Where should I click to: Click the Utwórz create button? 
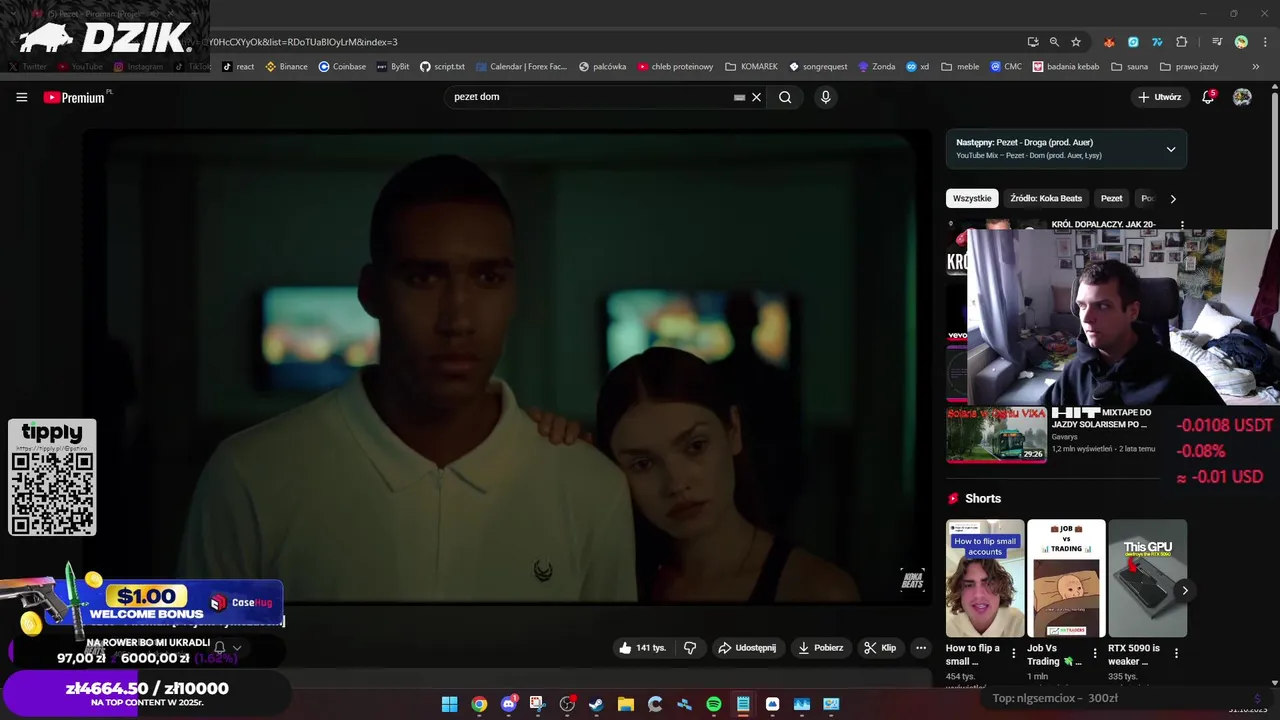coord(1160,97)
